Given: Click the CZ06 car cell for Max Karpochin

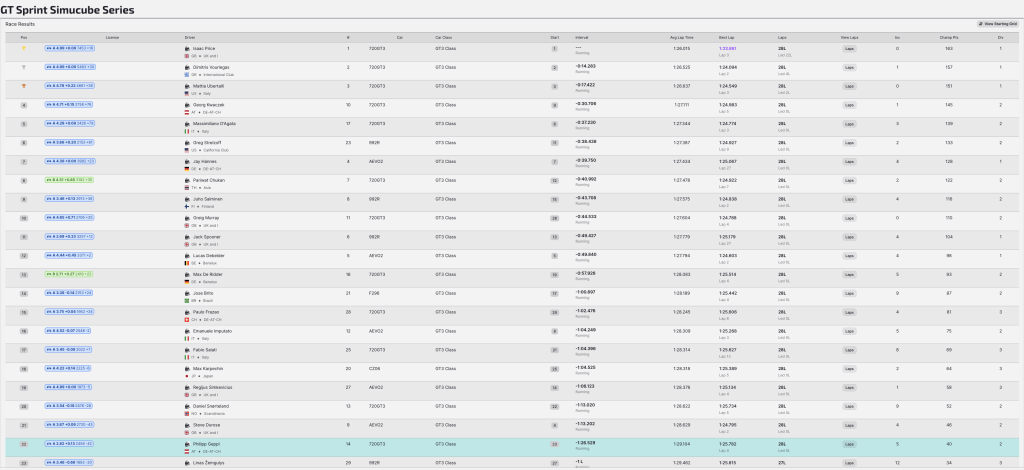Looking at the screenshot, I should click(374, 369).
